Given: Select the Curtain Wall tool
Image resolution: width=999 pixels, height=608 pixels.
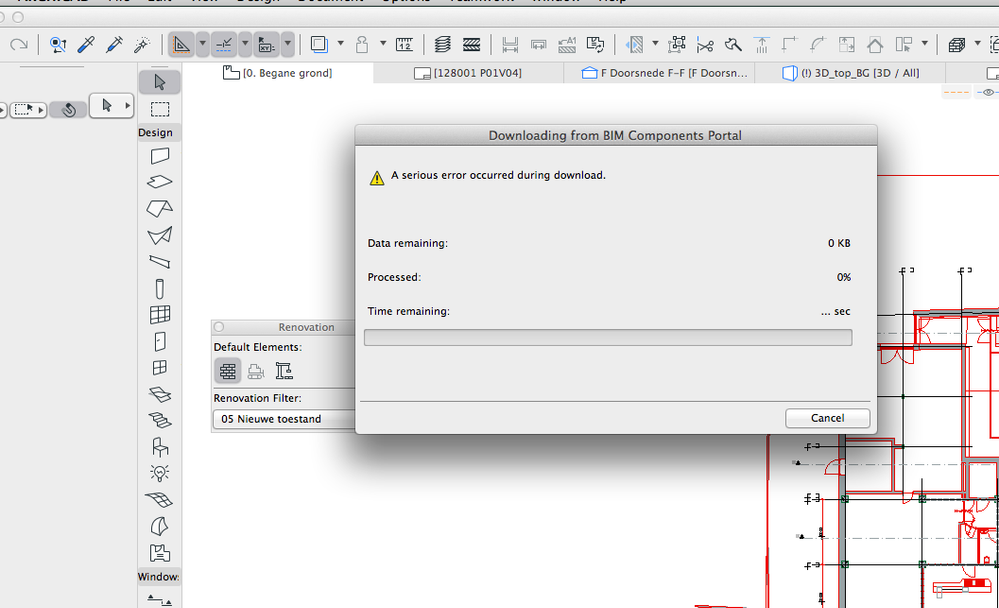Looking at the screenshot, I should coord(159,314).
